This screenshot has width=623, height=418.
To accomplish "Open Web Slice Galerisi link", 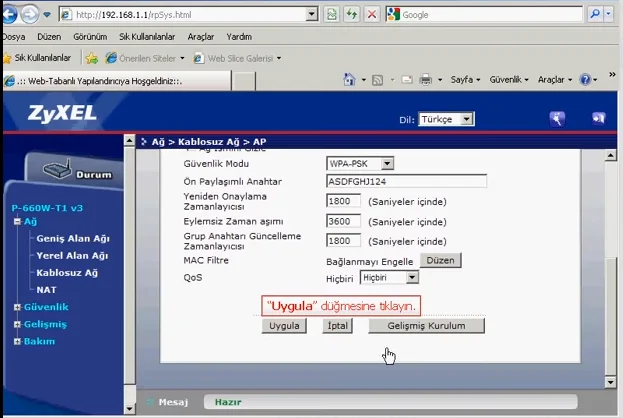I will coord(238,58).
